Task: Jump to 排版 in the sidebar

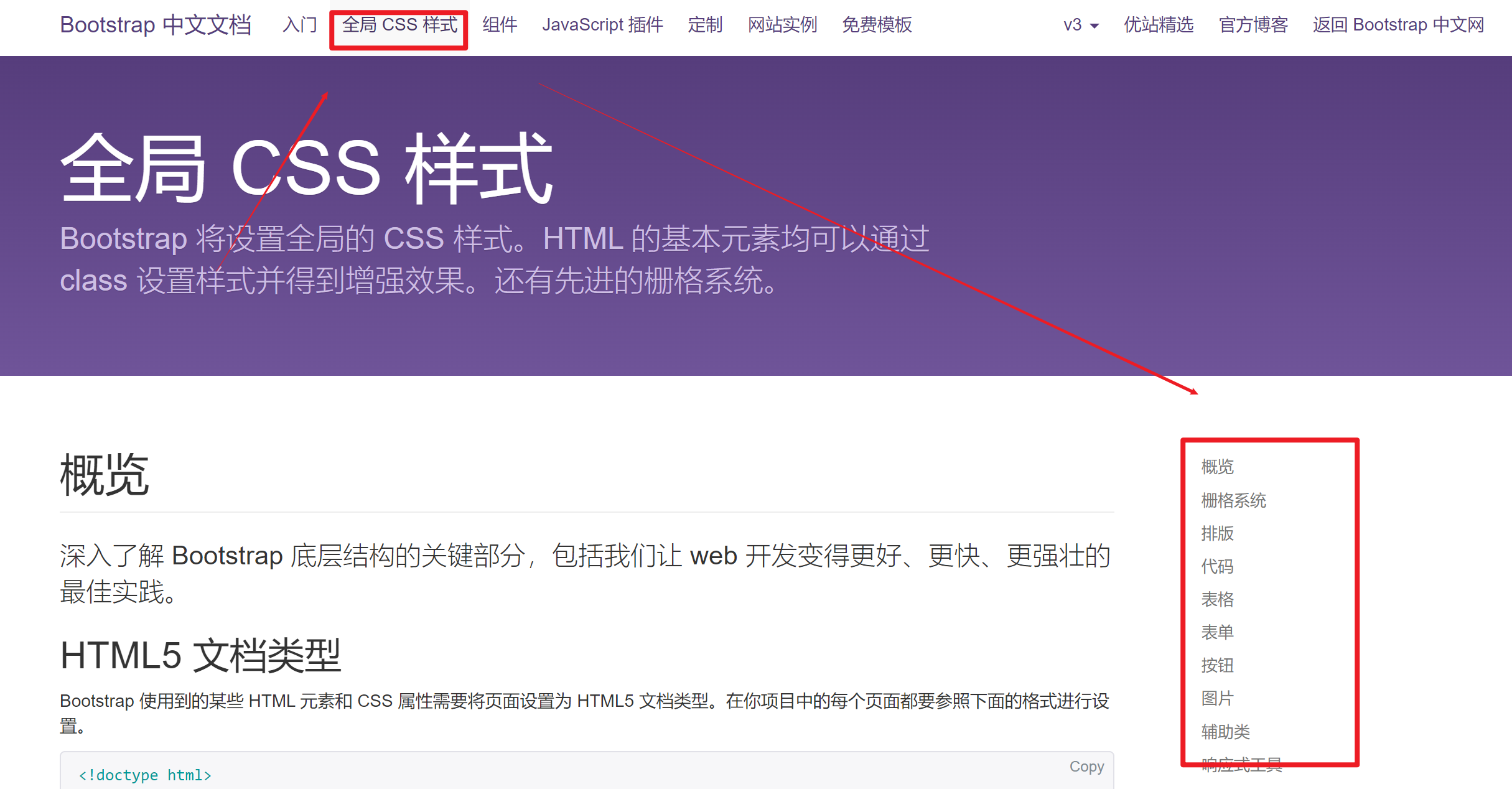Action: [1217, 533]
